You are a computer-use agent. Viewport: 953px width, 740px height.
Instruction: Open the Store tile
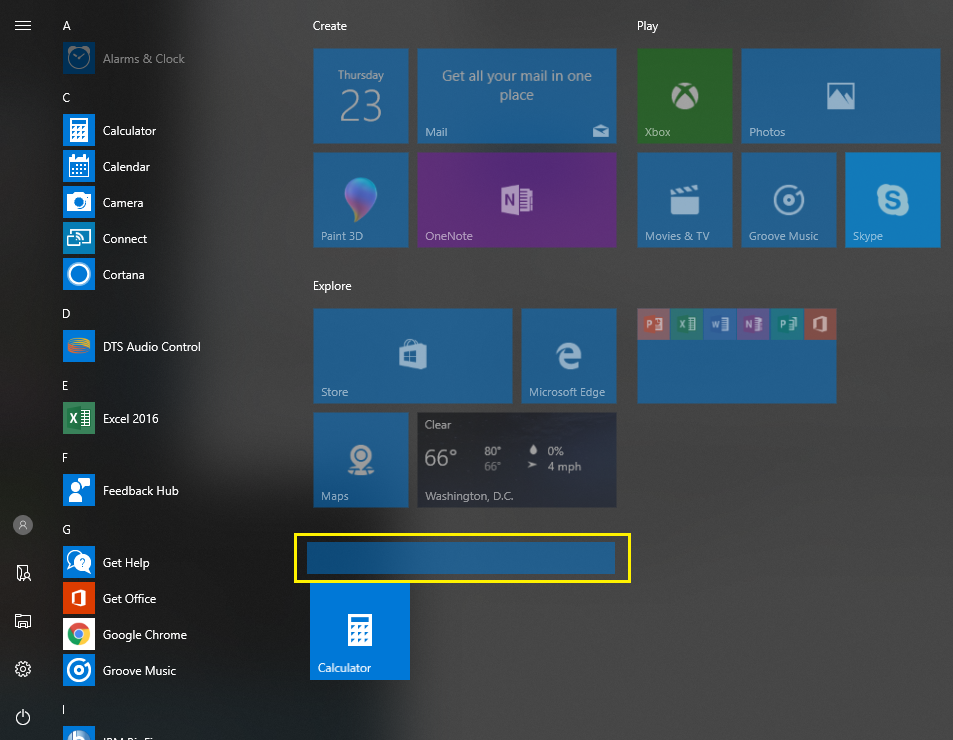point(413,356)
